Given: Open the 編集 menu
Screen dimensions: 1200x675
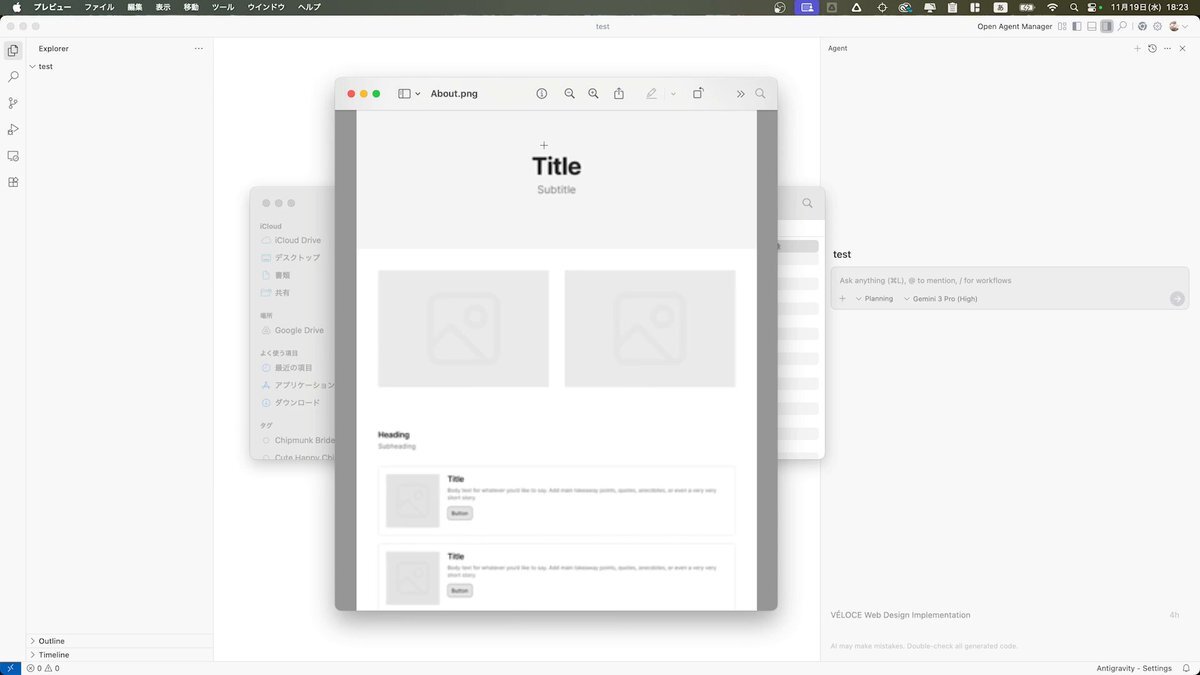Looking at the screenshot, I should point(135,7).
